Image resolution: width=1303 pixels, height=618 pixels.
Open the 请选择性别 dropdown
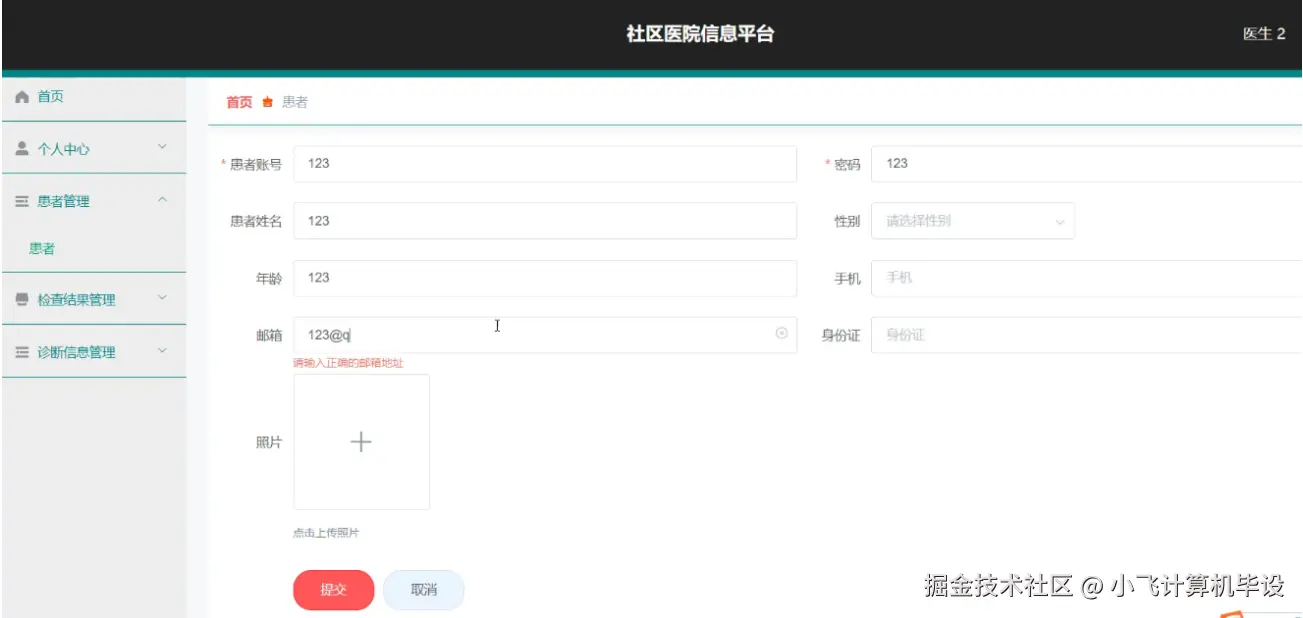coord(973,221)
